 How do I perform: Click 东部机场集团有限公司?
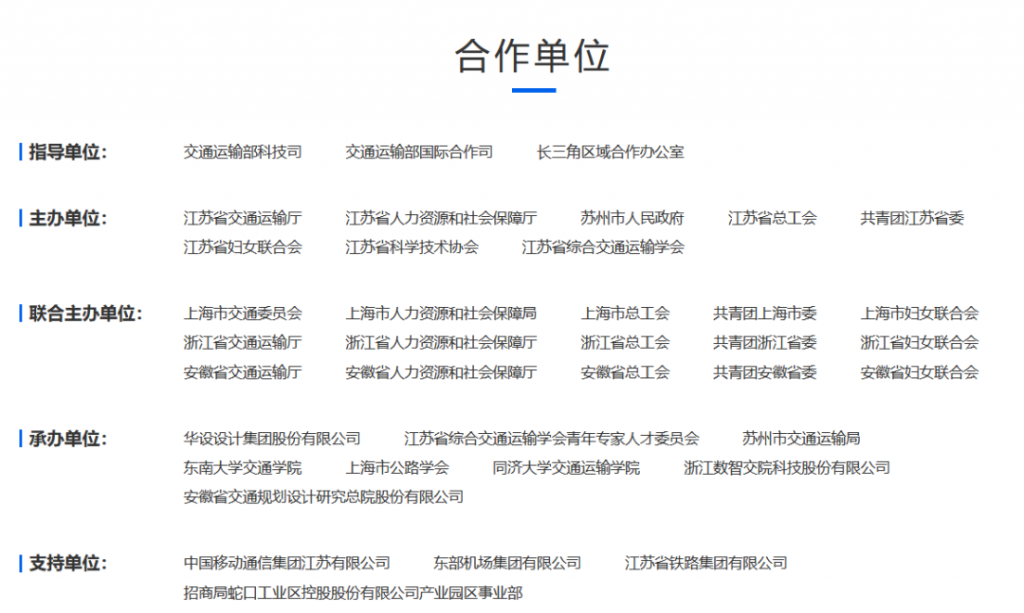[x=507, y=563]
